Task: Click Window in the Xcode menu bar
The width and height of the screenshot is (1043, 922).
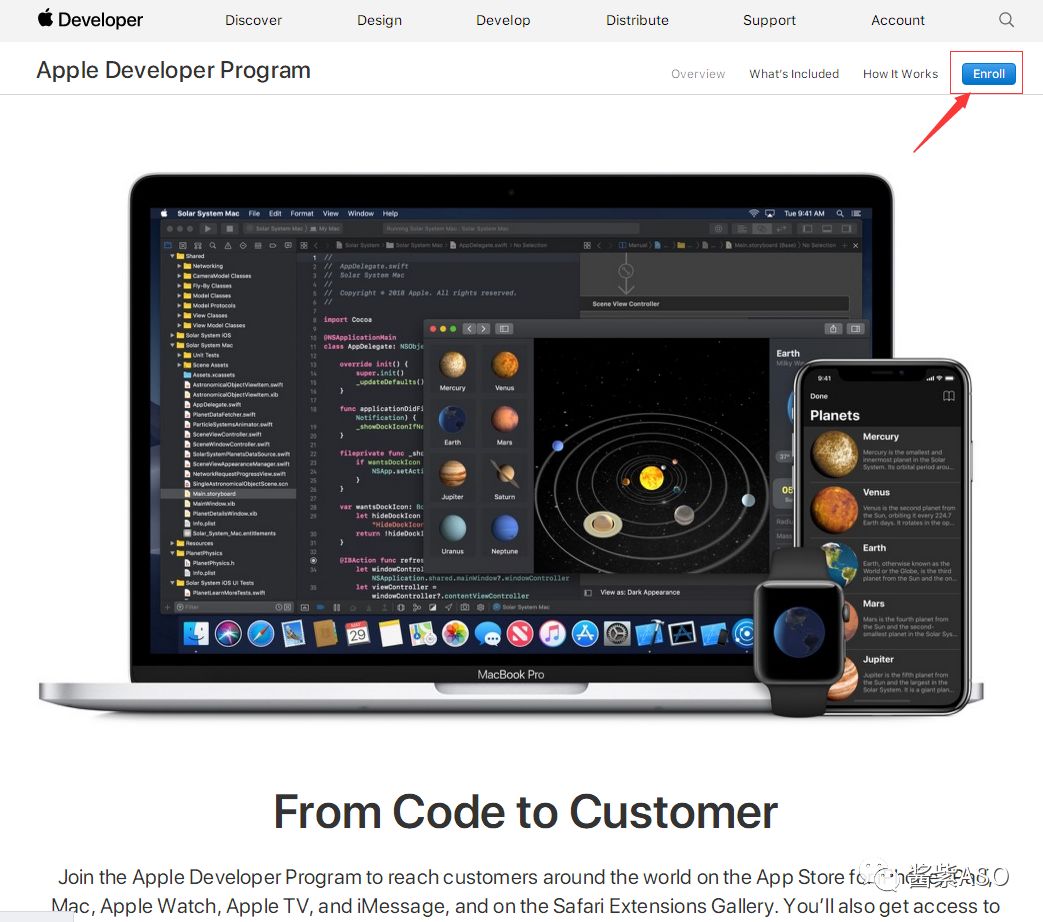Action: pyautogui.click(x=361, y=214)
